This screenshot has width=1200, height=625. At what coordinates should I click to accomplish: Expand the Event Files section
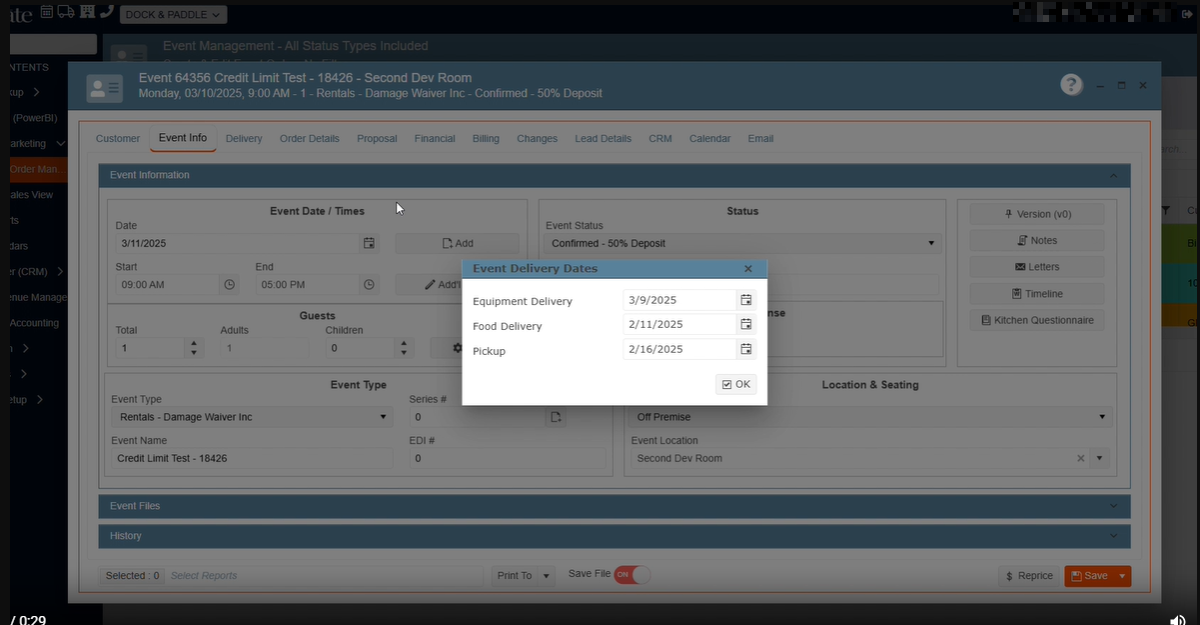coord(614,506)
